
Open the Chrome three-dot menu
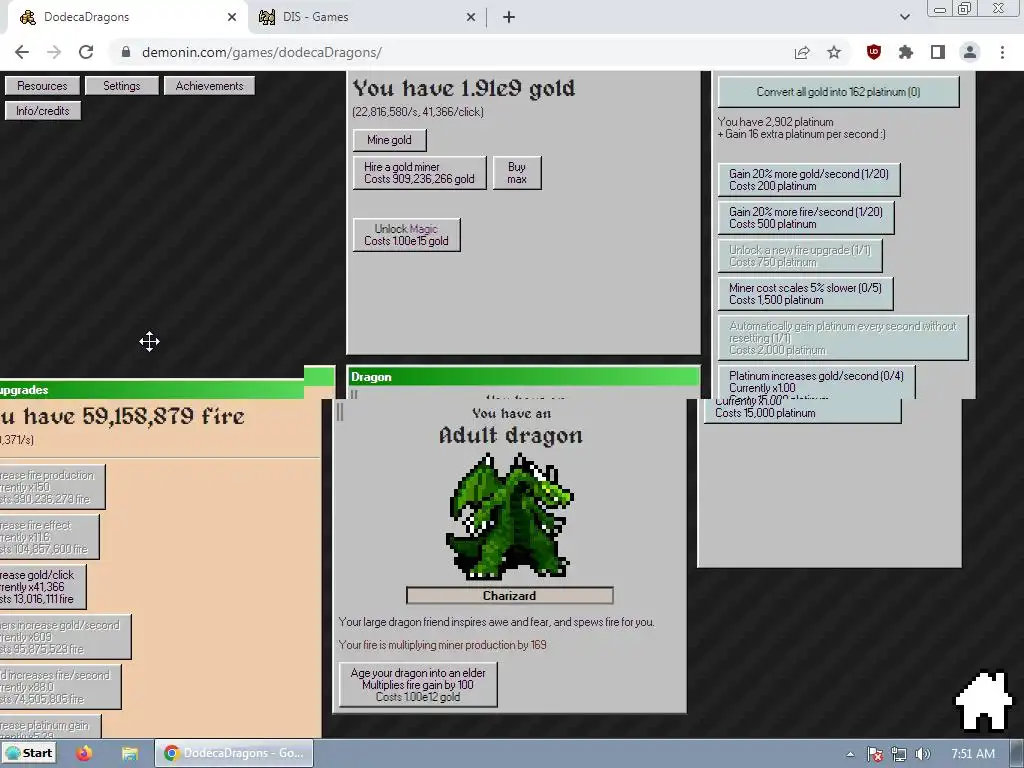[1002, 52]
